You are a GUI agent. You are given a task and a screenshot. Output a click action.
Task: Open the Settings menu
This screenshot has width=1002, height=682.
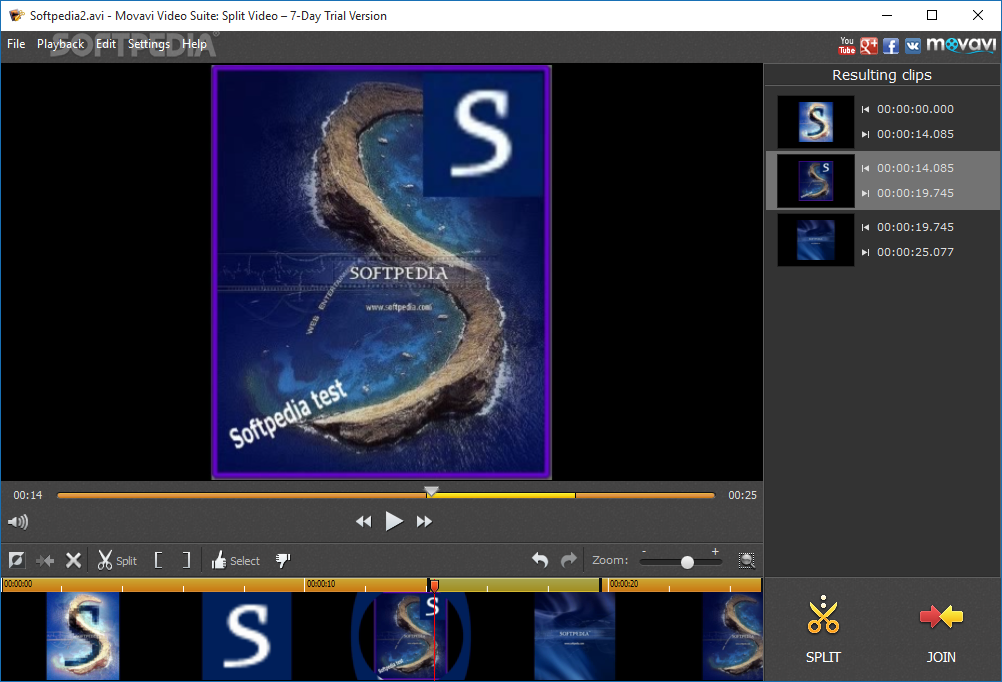pyautogui.click(x=149, y=44)
